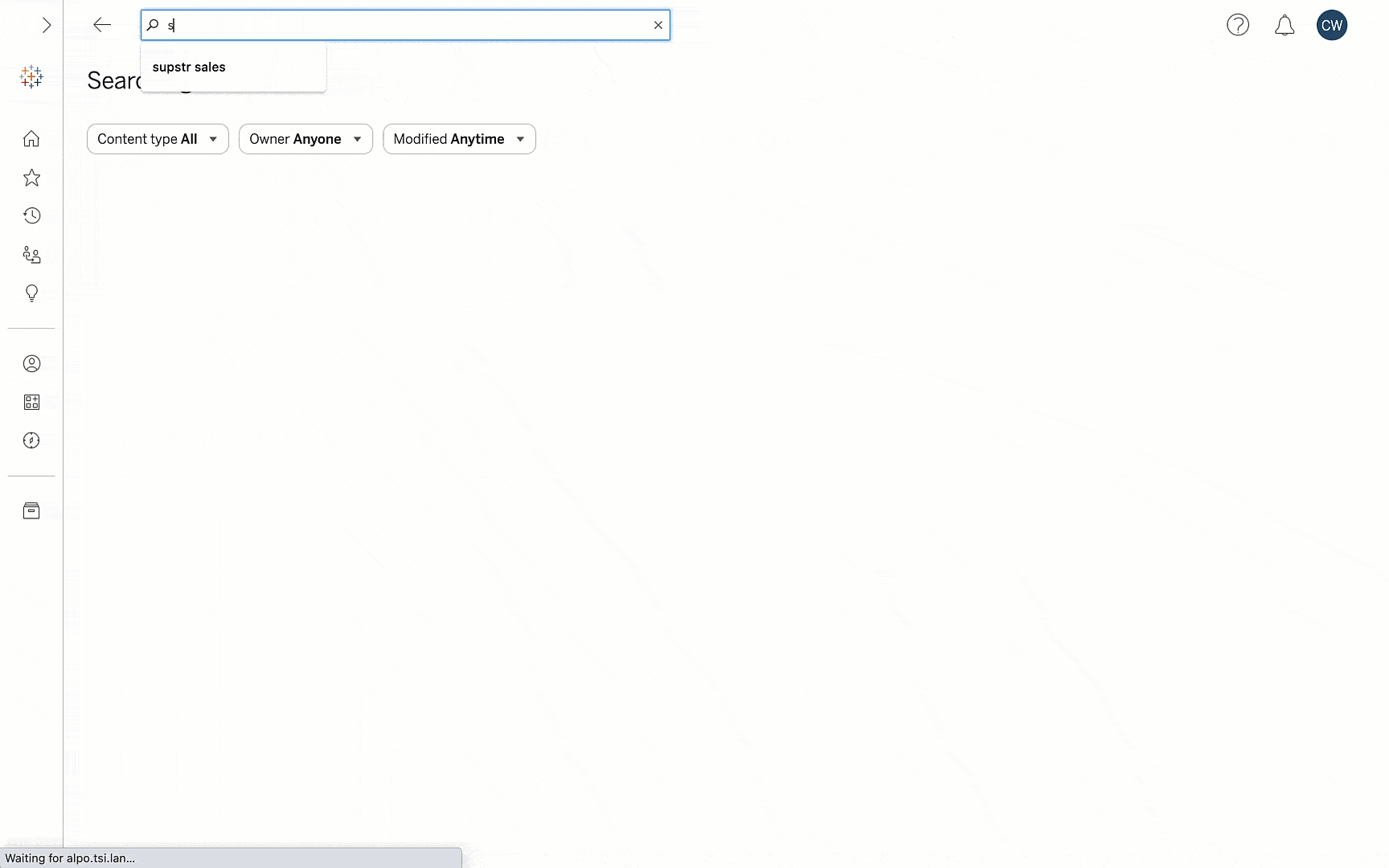Image resolution: width=1389 pixels, height=868 pixels.
Task: Expand the left navigation sidebar
Action: pyautogui.click(x=47, y=26)
